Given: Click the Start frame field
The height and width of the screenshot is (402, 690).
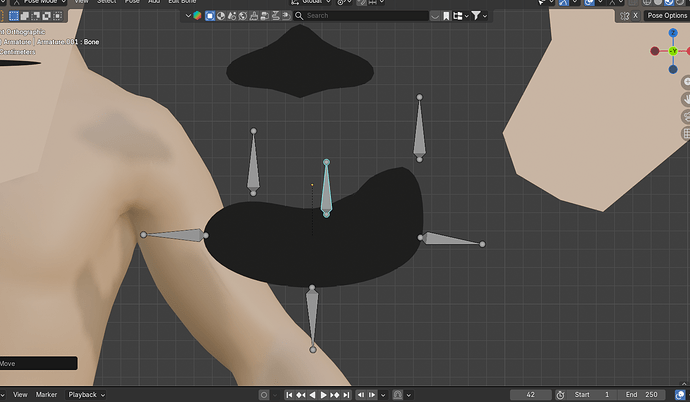Looking at the screenshot, I should [591, 395].
